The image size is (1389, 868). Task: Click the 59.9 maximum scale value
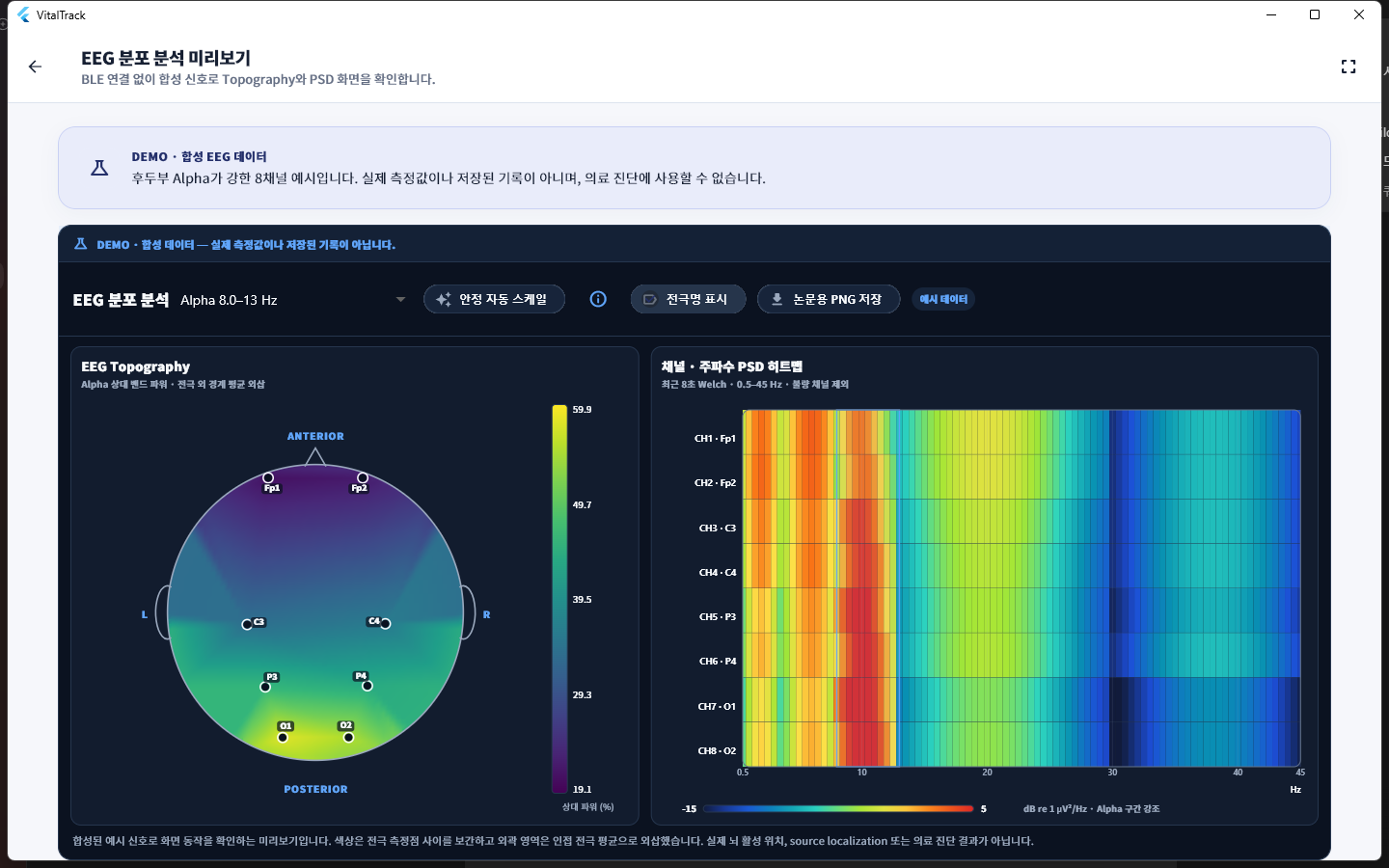tap(582, 410)
